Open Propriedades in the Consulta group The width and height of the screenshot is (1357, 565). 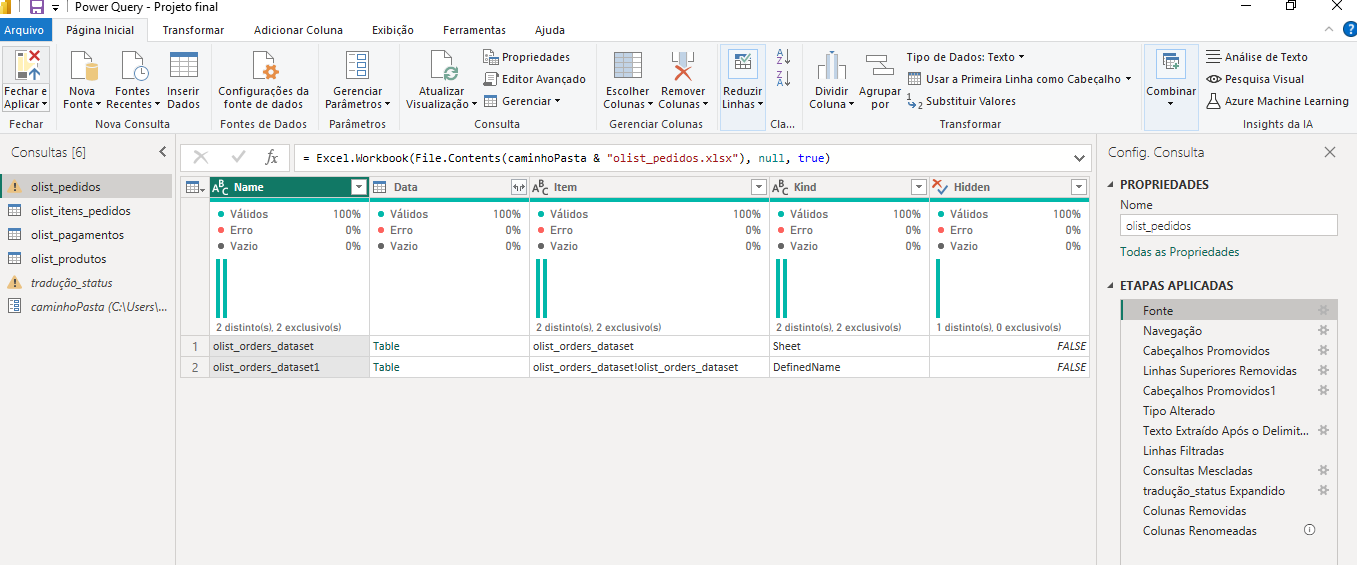526,57
